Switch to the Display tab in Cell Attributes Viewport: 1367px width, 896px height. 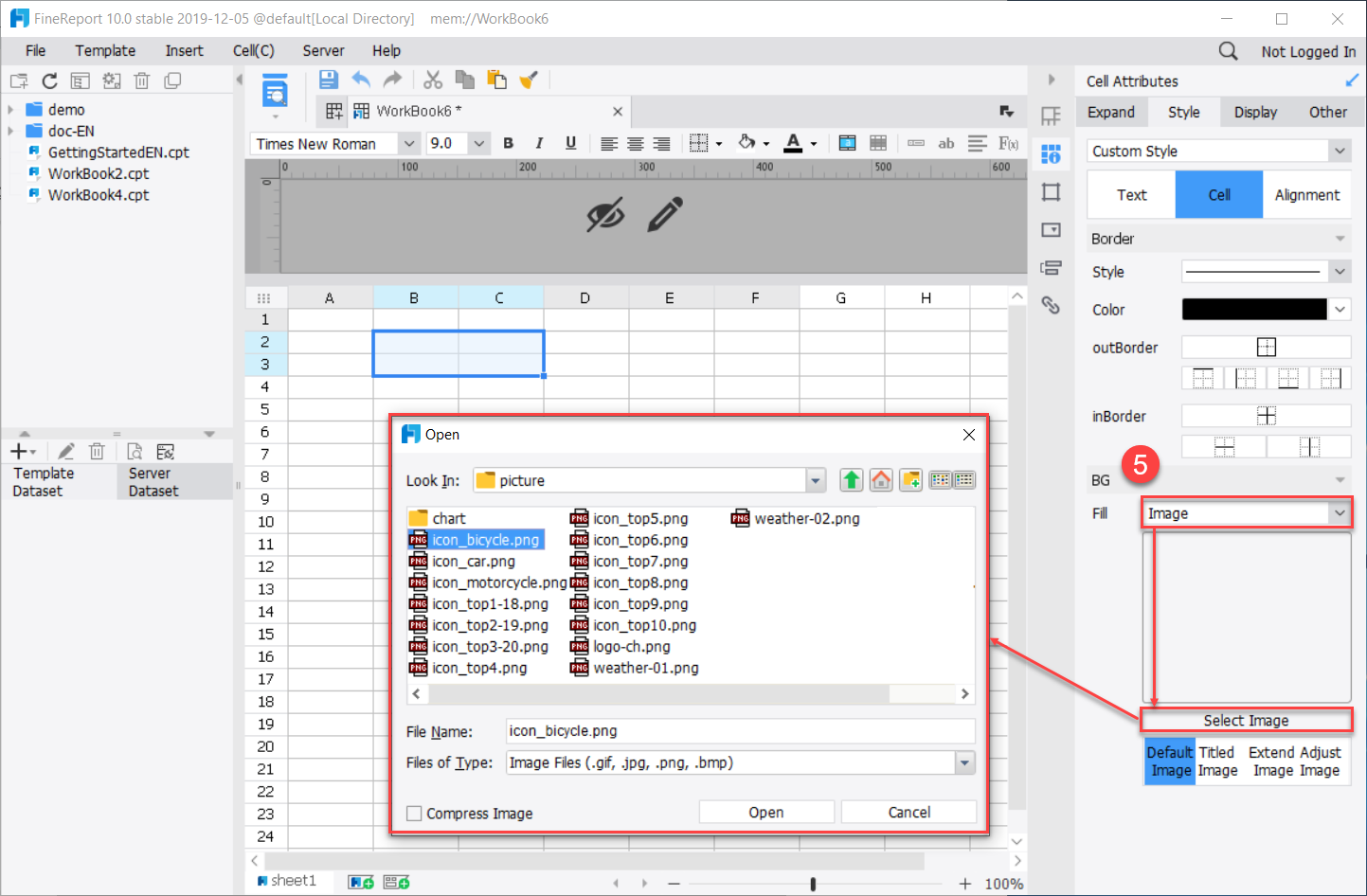pos(1254,112)
